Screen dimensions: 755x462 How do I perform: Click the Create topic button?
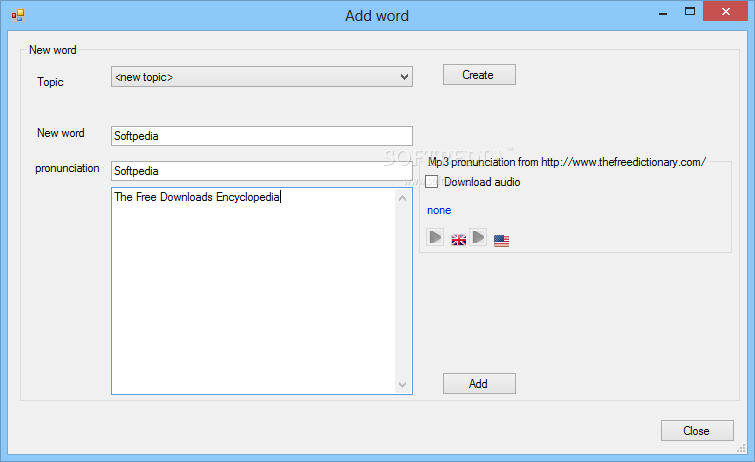click(479, 75)
